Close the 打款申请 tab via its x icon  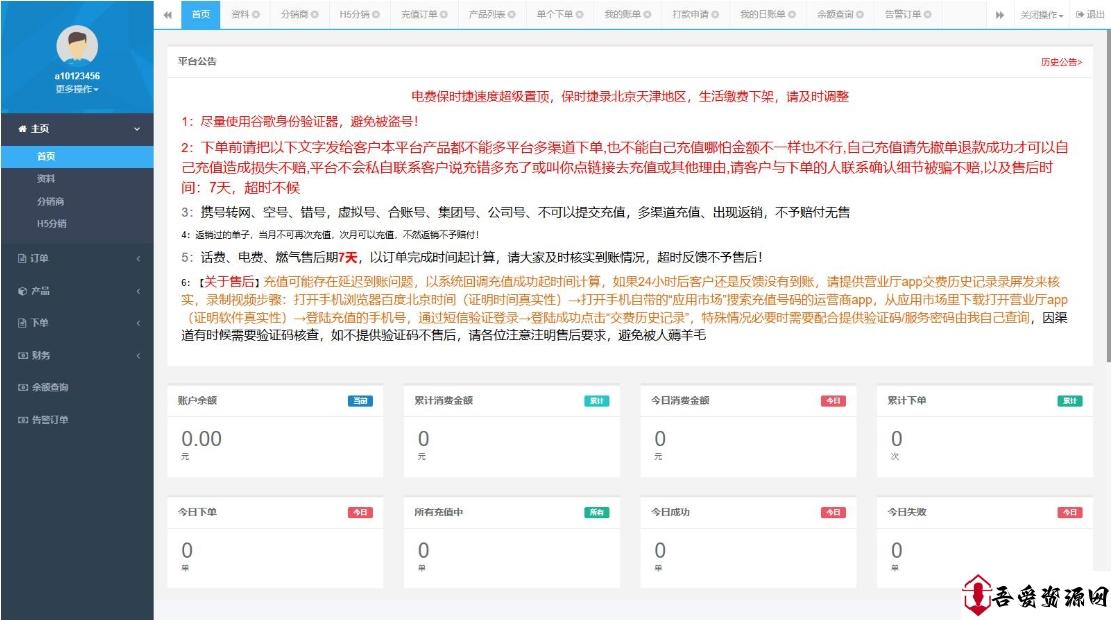tap(715, 14)
